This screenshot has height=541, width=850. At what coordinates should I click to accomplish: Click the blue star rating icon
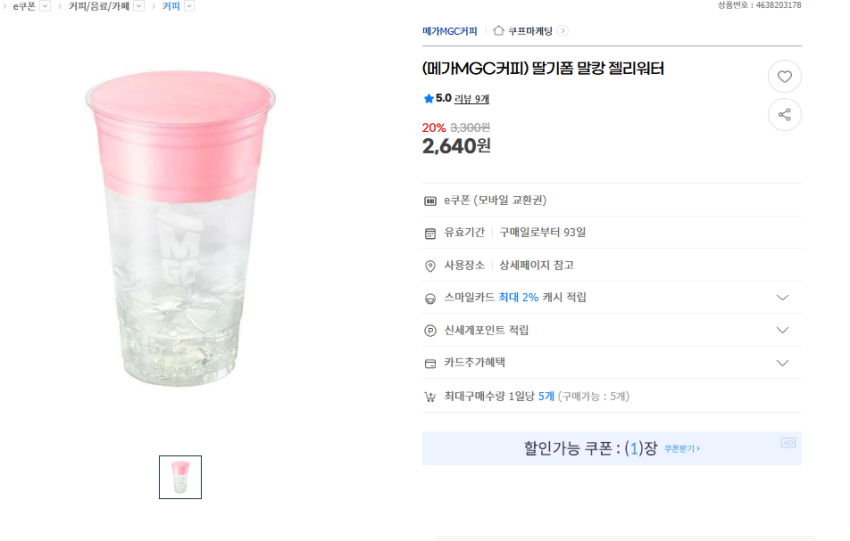tap(428, 99)
